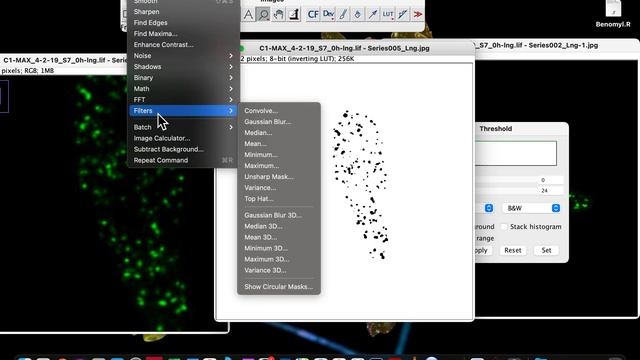This screenshot has height=360, width=640.
Task: Select Mean... filter
Action: point(279,144)
